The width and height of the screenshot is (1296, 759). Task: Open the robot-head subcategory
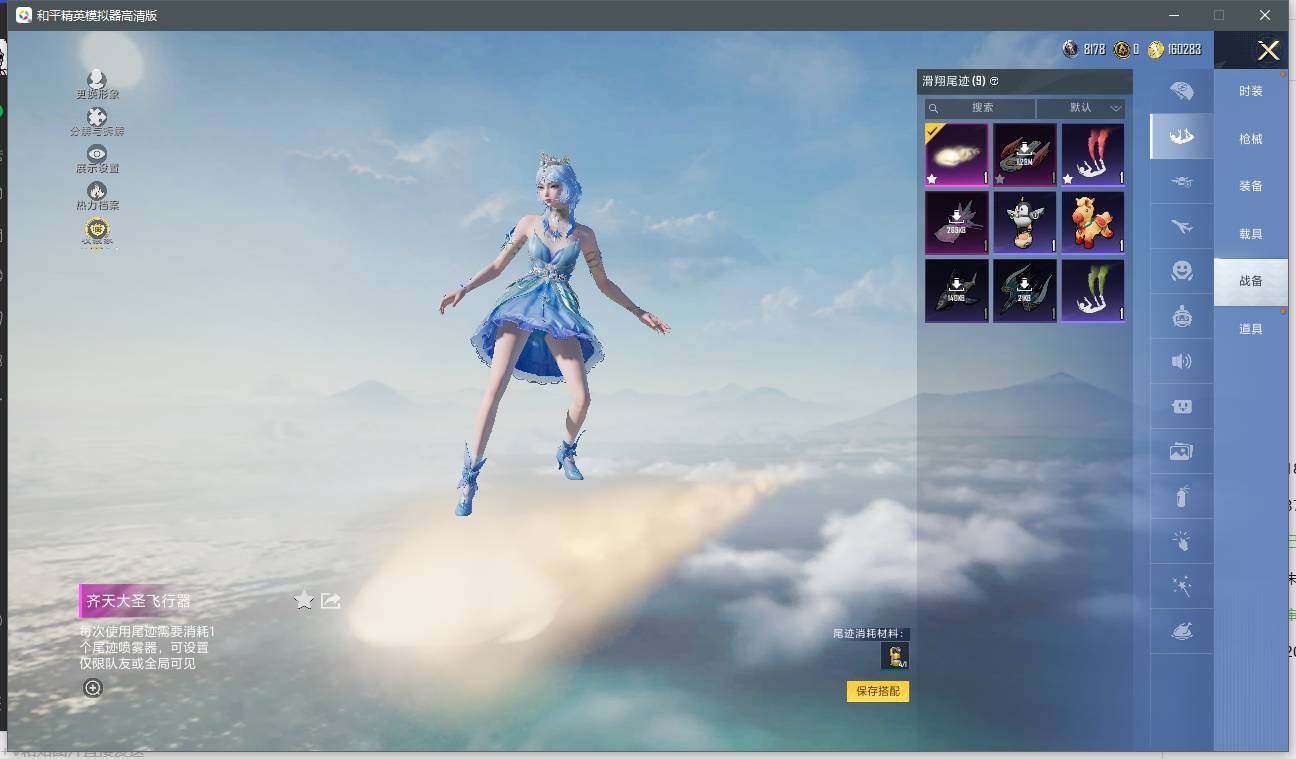1181,316
